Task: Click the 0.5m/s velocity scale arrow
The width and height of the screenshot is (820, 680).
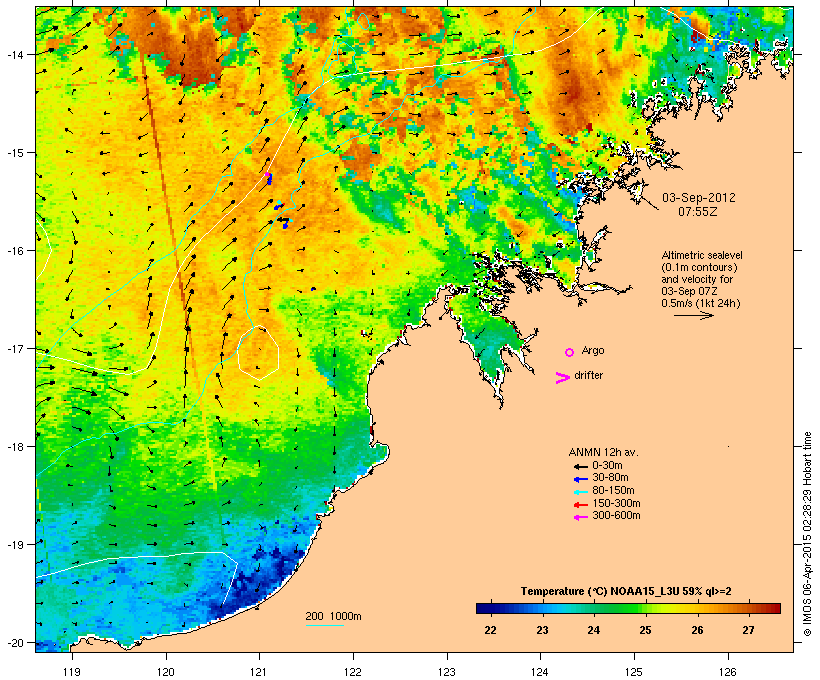Action: (693, 315)
